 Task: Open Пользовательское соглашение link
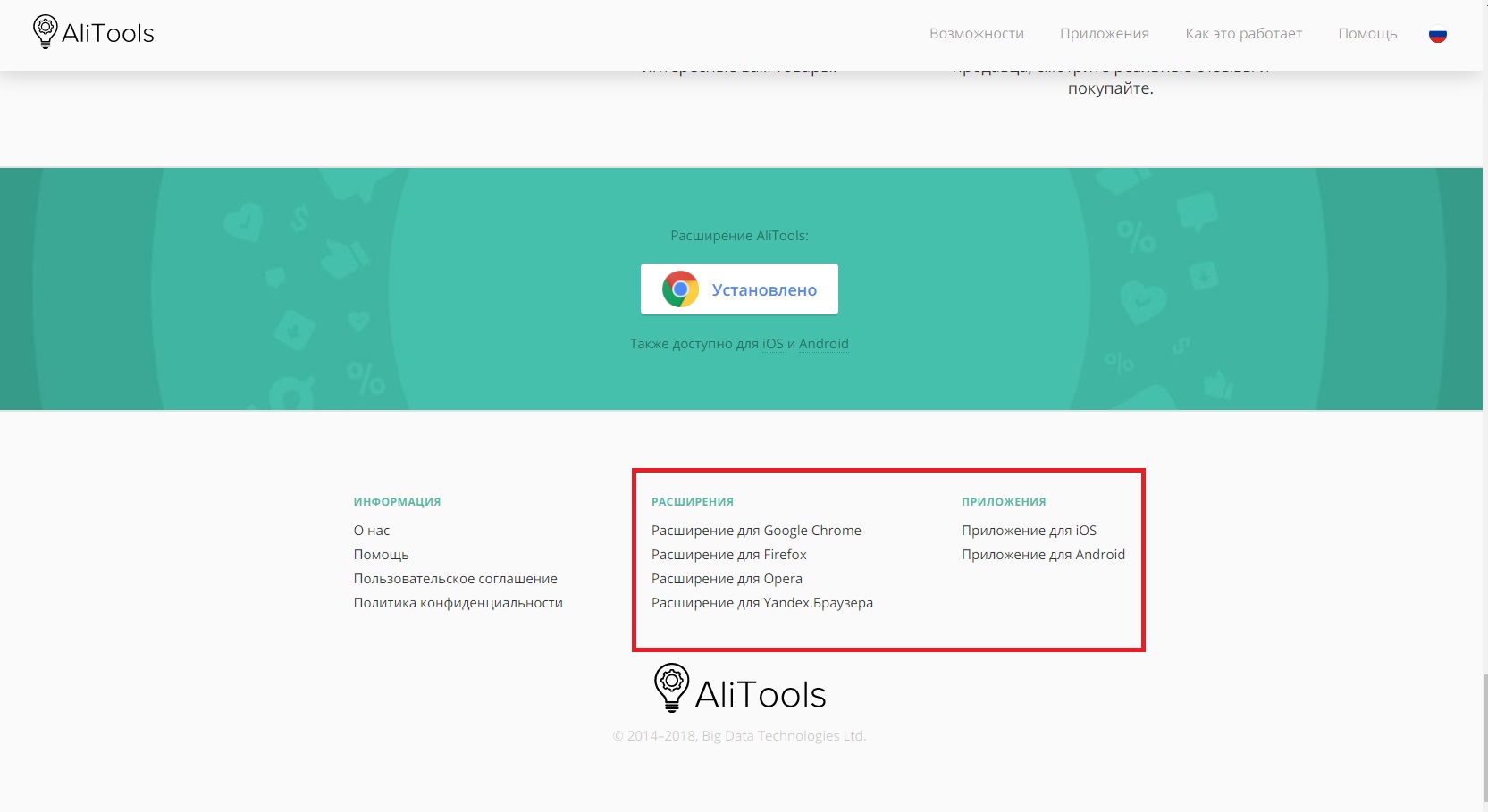[x=455, y=579]
